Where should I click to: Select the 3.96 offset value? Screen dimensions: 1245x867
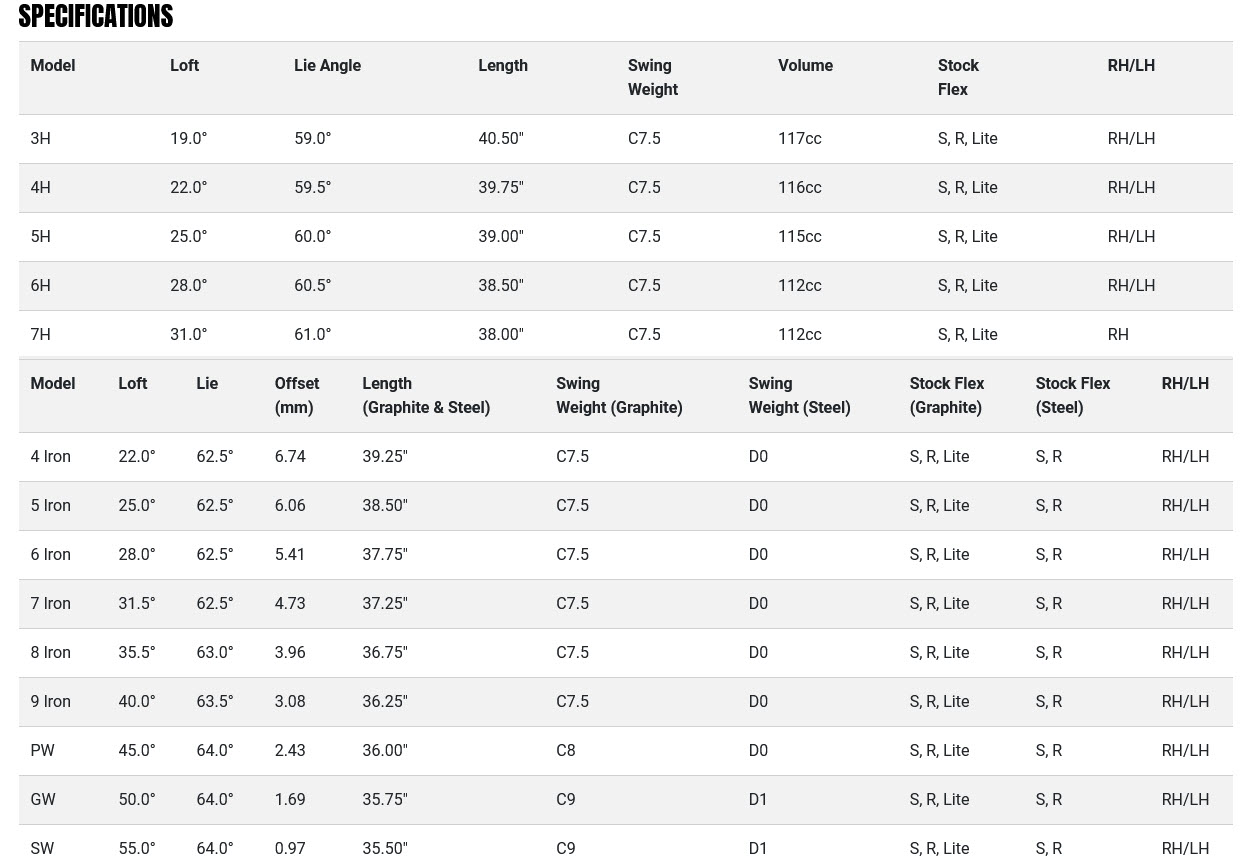click(290, 653)
